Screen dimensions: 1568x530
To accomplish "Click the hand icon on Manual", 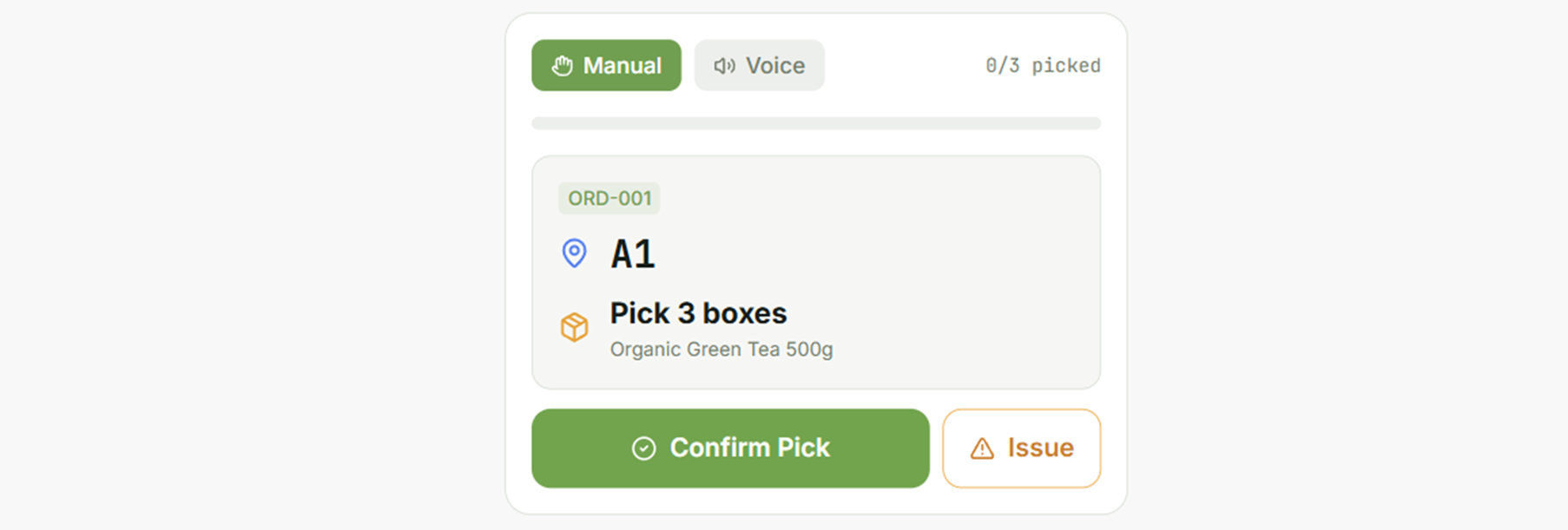I will pos(563,66).
